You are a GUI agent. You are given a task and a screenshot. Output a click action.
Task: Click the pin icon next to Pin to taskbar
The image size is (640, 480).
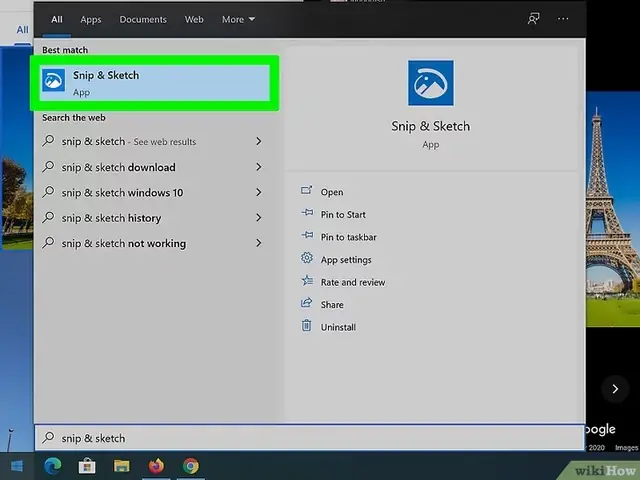[x=307, y=235]
